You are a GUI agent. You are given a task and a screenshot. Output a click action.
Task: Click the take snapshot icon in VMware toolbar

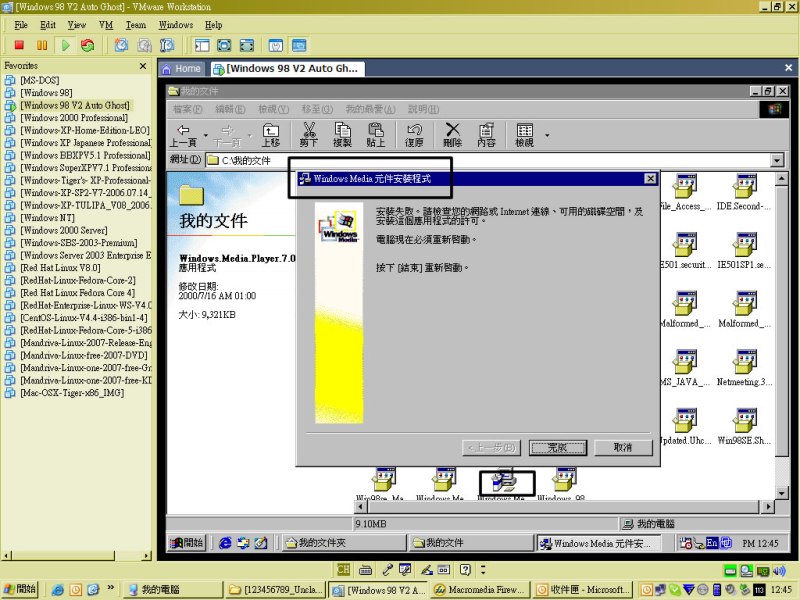coord(121,45)
